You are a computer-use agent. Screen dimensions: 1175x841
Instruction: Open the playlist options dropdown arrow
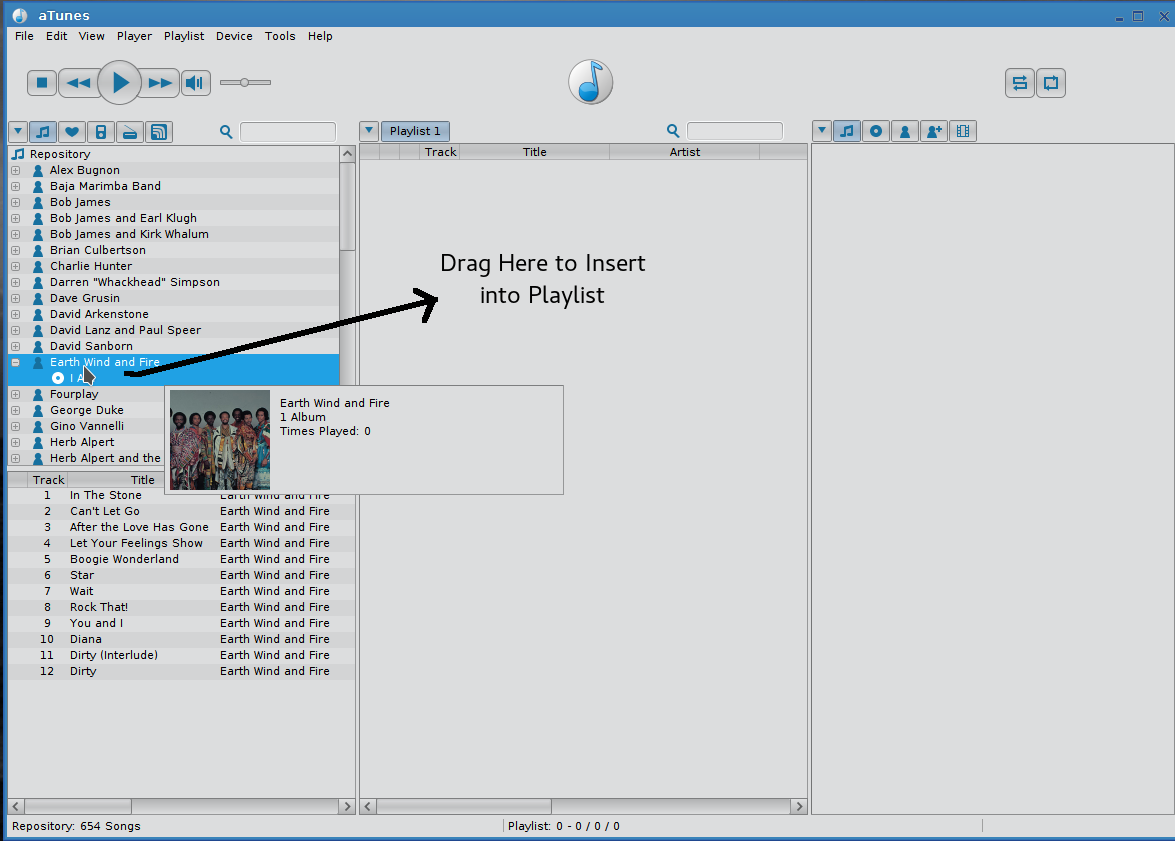369,131
